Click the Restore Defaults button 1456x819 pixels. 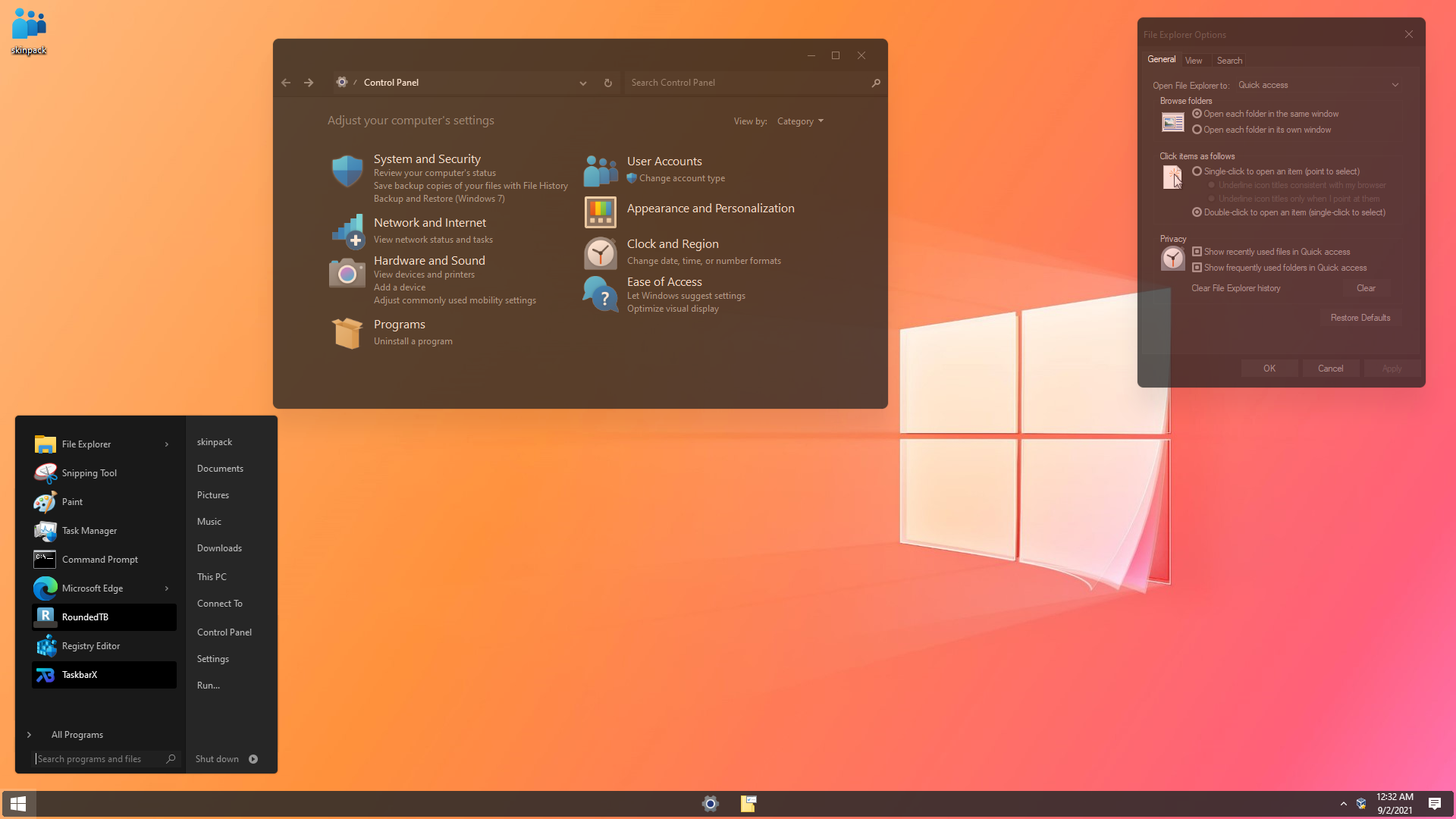[1360, 318]
